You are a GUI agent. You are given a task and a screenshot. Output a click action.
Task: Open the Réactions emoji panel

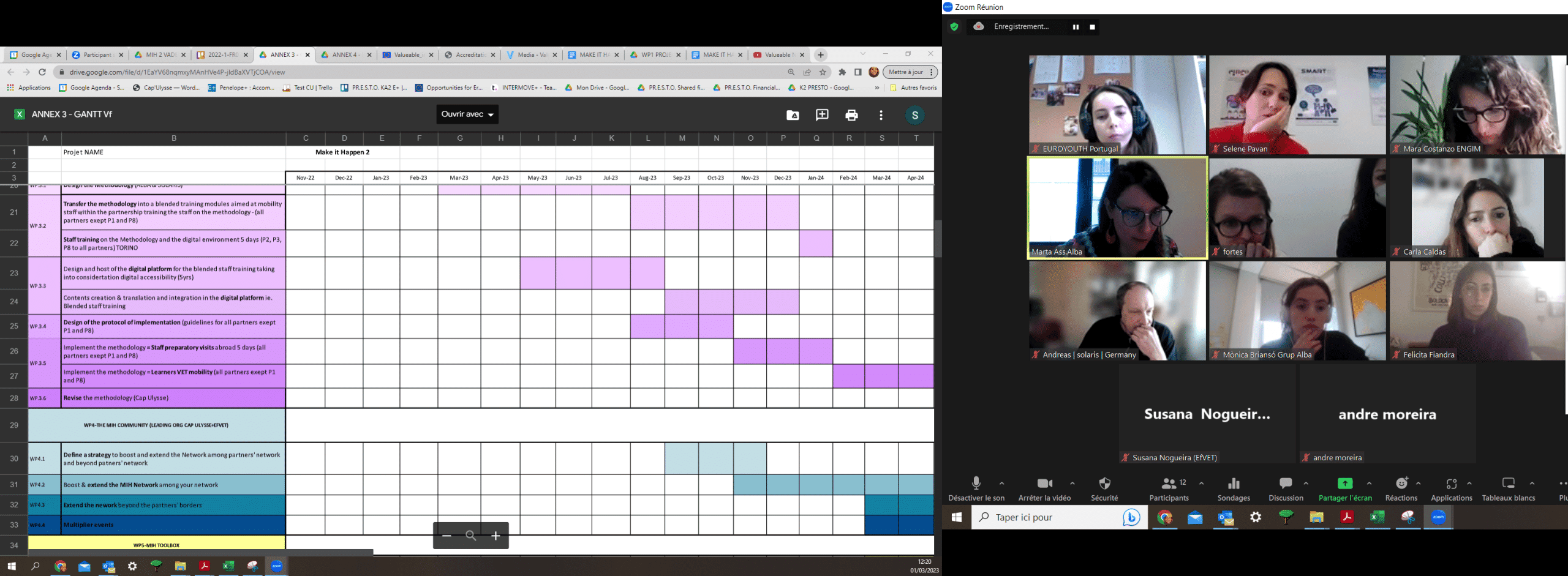pos(1401,488)
